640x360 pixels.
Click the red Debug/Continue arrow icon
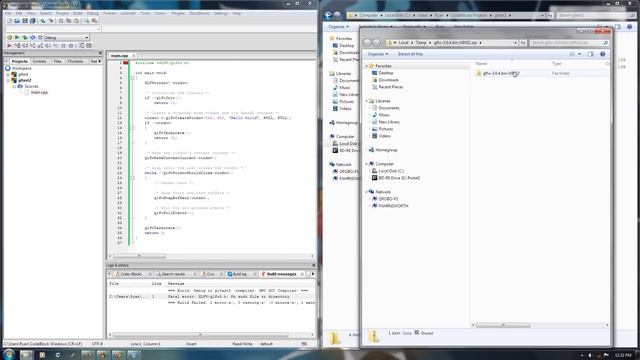coord(9,46)
